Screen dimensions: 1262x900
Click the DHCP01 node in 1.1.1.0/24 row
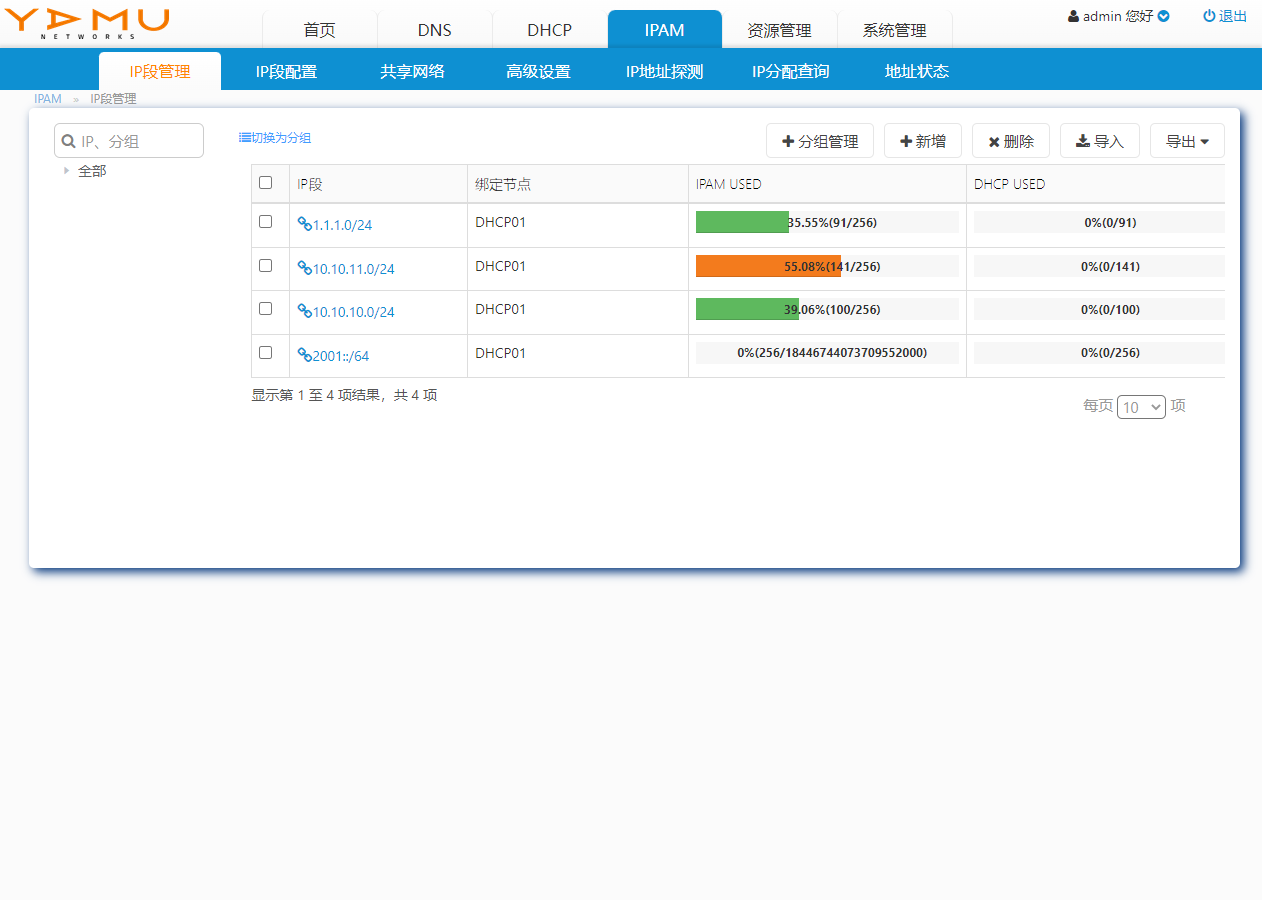pyautogui.click(x=500, y=222)
